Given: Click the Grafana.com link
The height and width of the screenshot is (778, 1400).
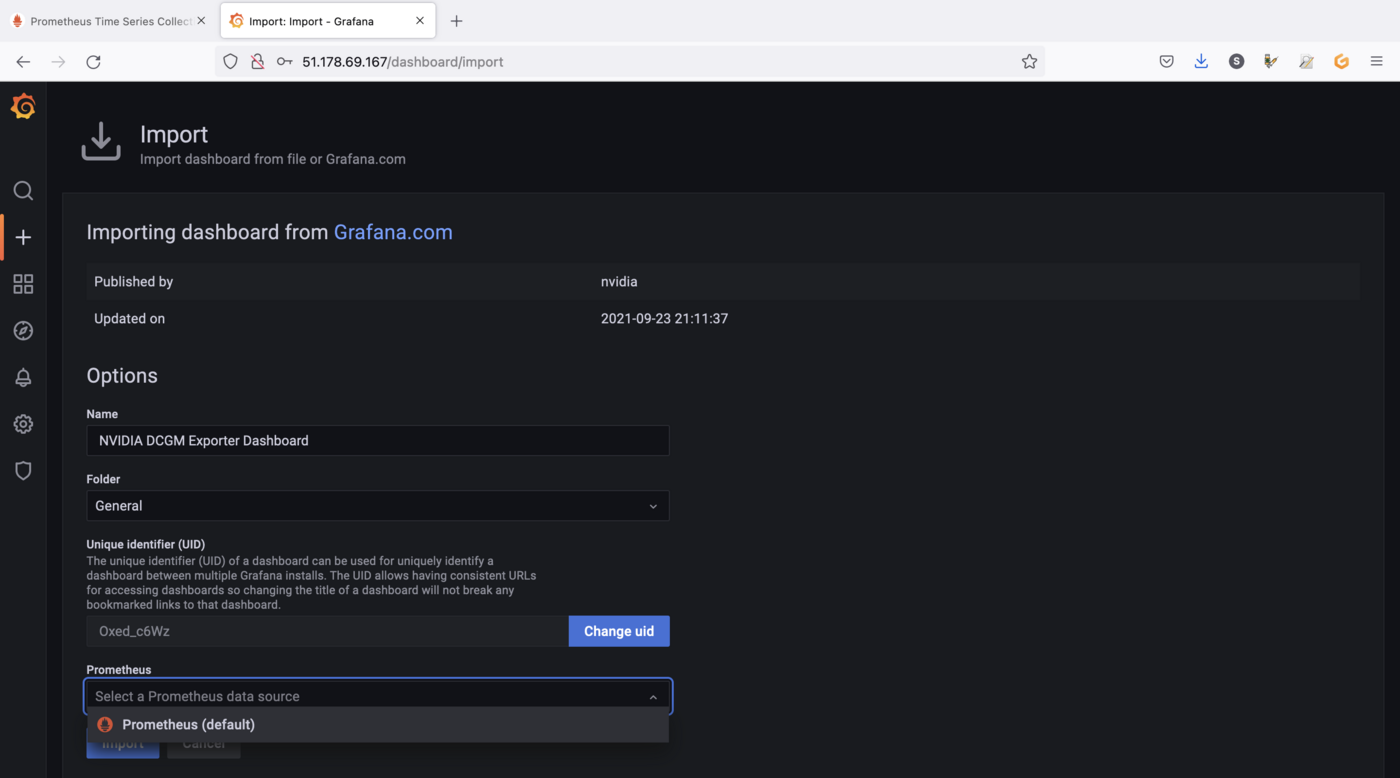Looking at the screenshot, I should [393, 232].
